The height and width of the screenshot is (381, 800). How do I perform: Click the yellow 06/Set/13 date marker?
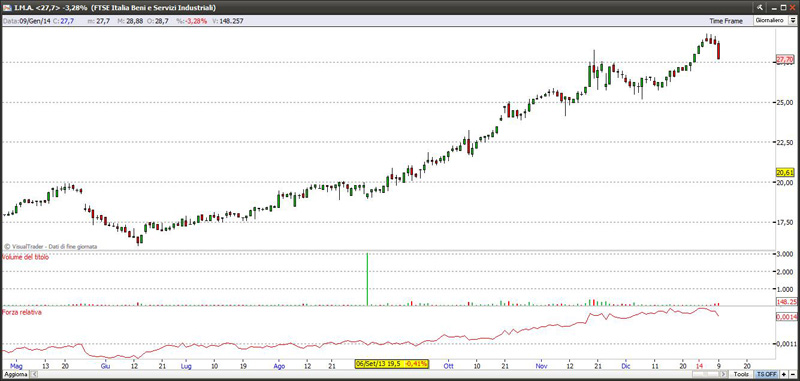click(x=392, y=364)
